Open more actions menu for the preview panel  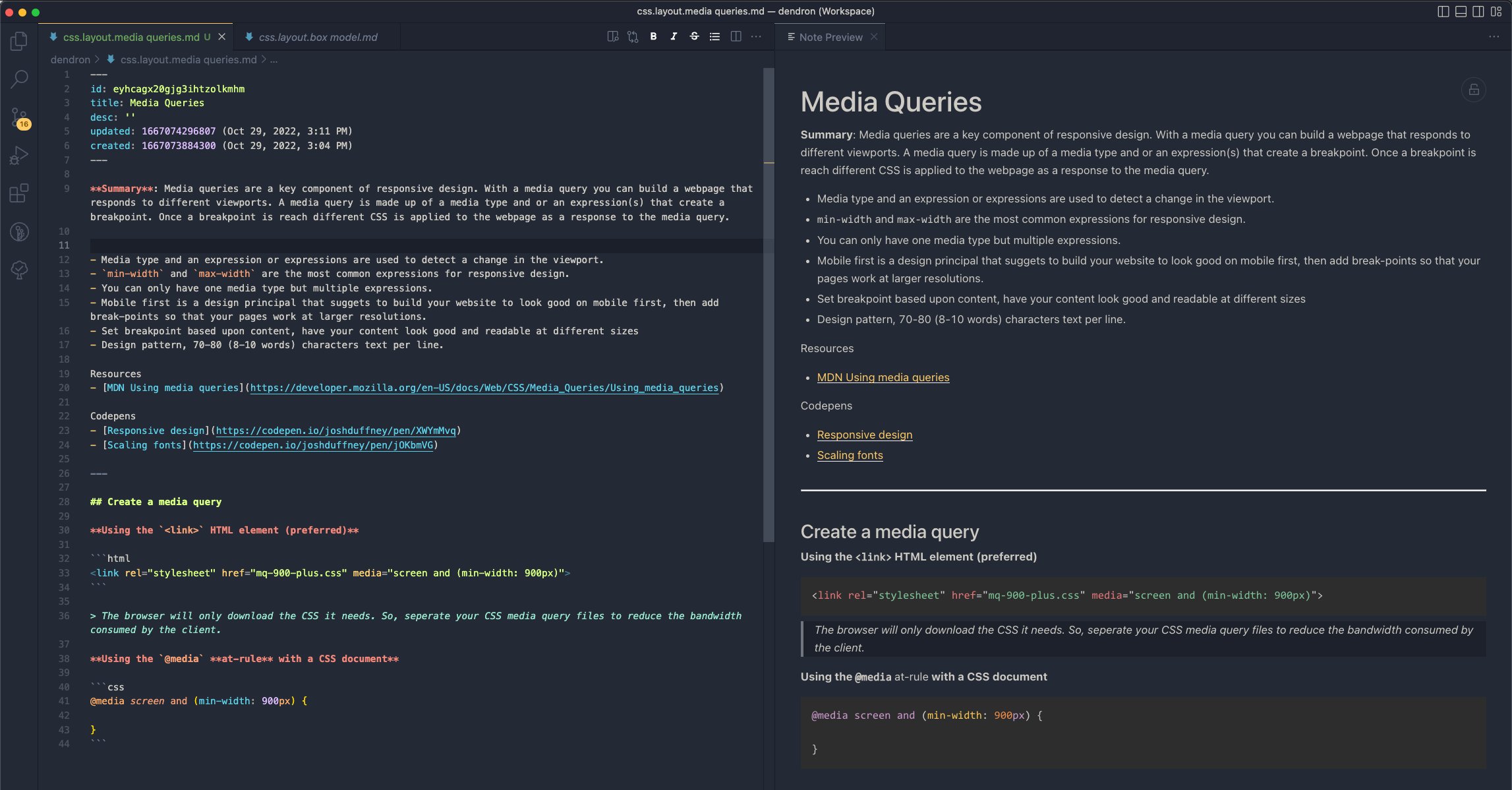[x=1494, y=37]
